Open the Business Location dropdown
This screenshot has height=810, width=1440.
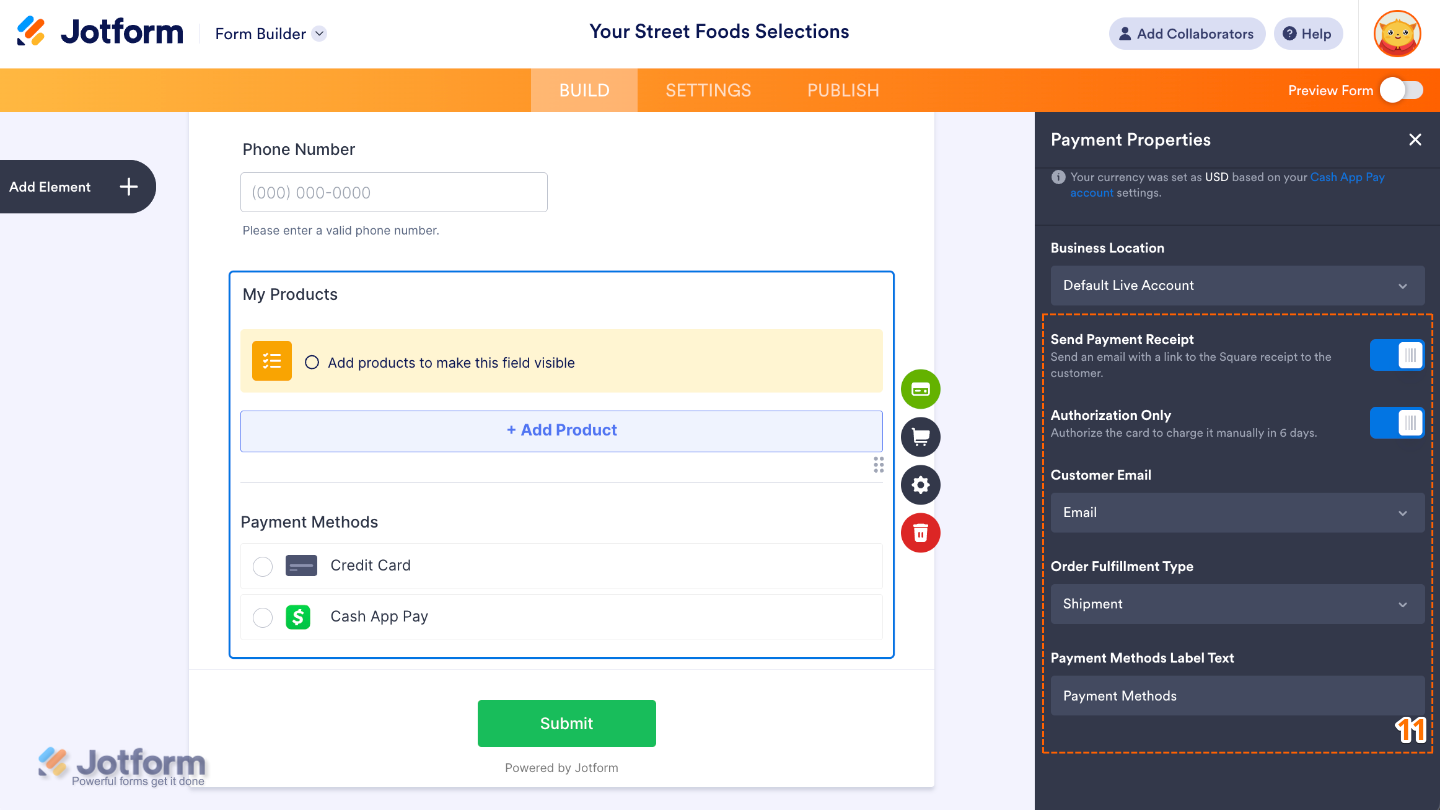[x=1237, y=286]
